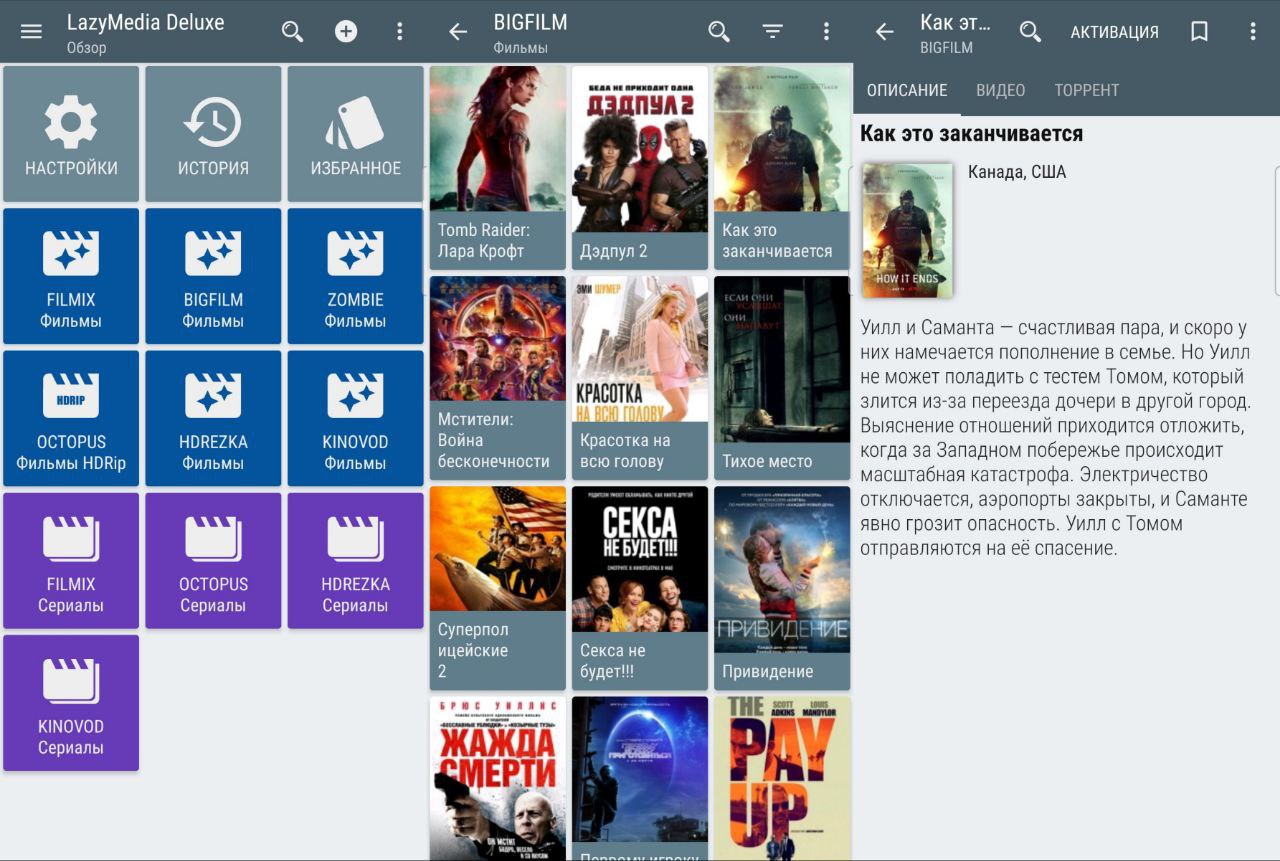Open Суперполицейские 2 movie card
This screenshot has height=861, width=1280.
[498, 588]
